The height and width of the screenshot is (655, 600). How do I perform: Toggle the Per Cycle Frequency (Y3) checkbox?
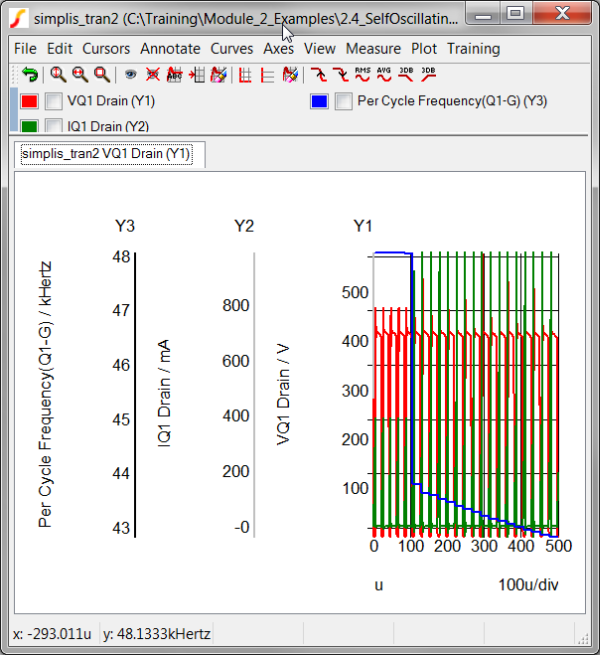[x=343, y=101]
